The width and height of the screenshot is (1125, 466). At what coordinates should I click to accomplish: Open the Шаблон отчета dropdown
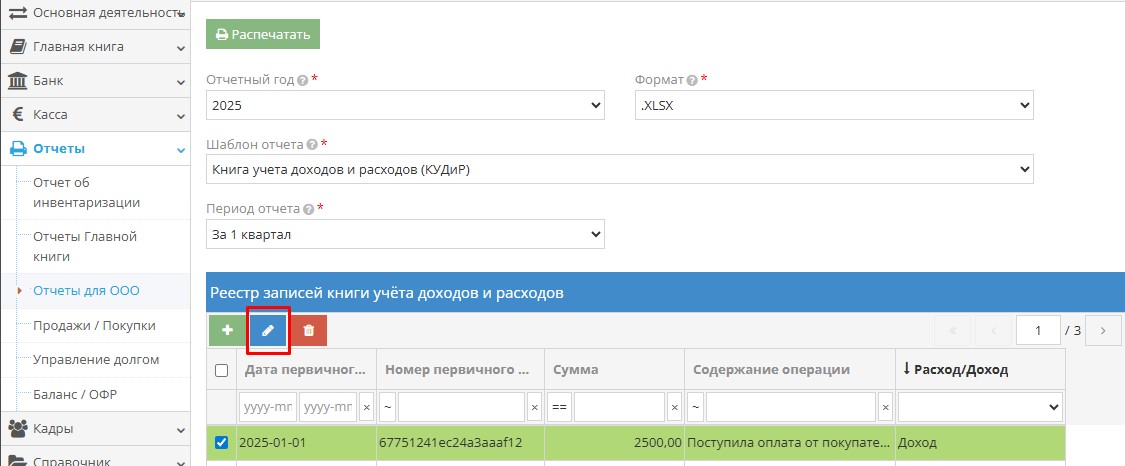pyautogui.click(x=619, y=170)
